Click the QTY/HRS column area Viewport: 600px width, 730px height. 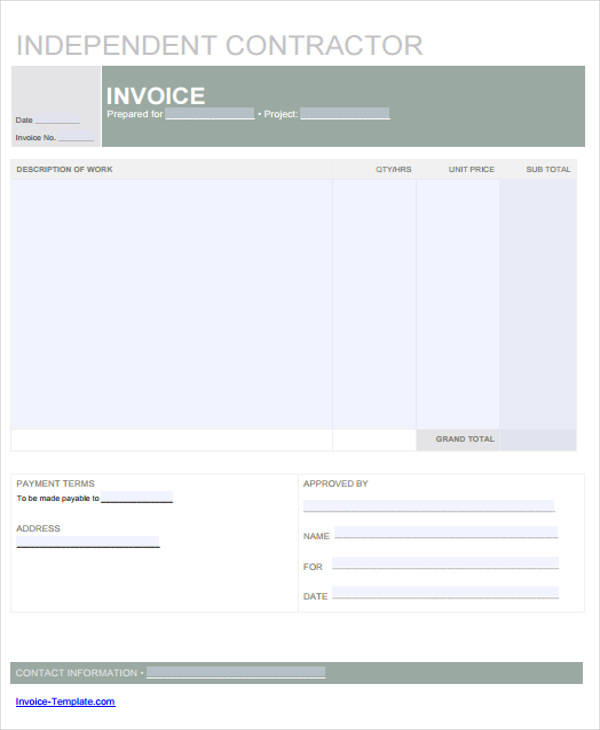(x=375, y=304)
